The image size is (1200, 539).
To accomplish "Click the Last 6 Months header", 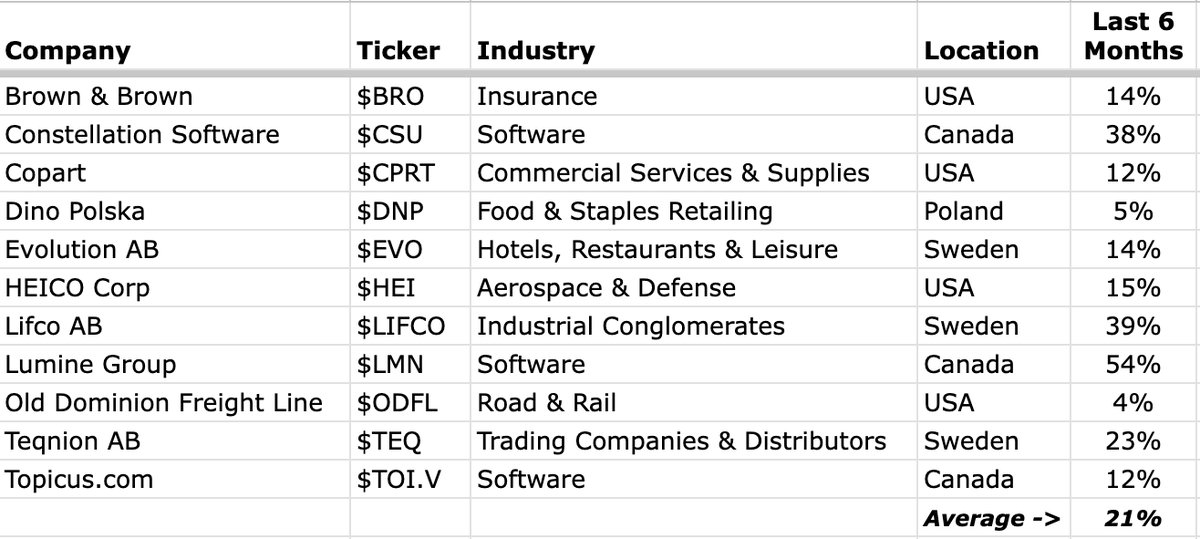I will [1133, 36].
